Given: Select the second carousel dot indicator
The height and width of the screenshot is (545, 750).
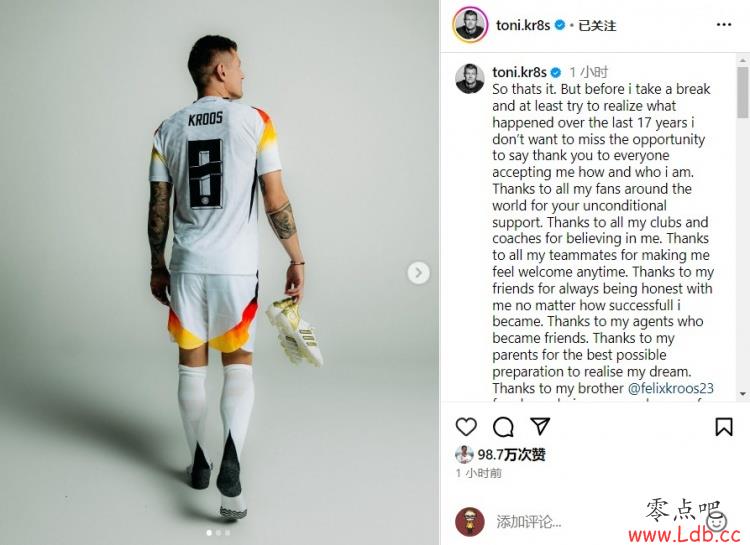Looking at the screenshot, I should pos(218,532).
